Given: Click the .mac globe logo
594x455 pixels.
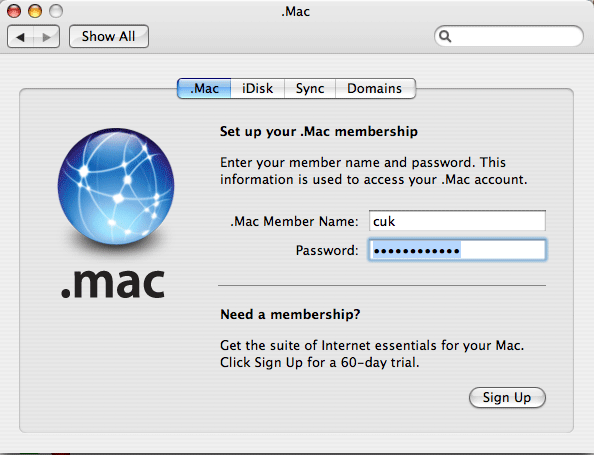Looking at the screenshot, I should point(116,186).
